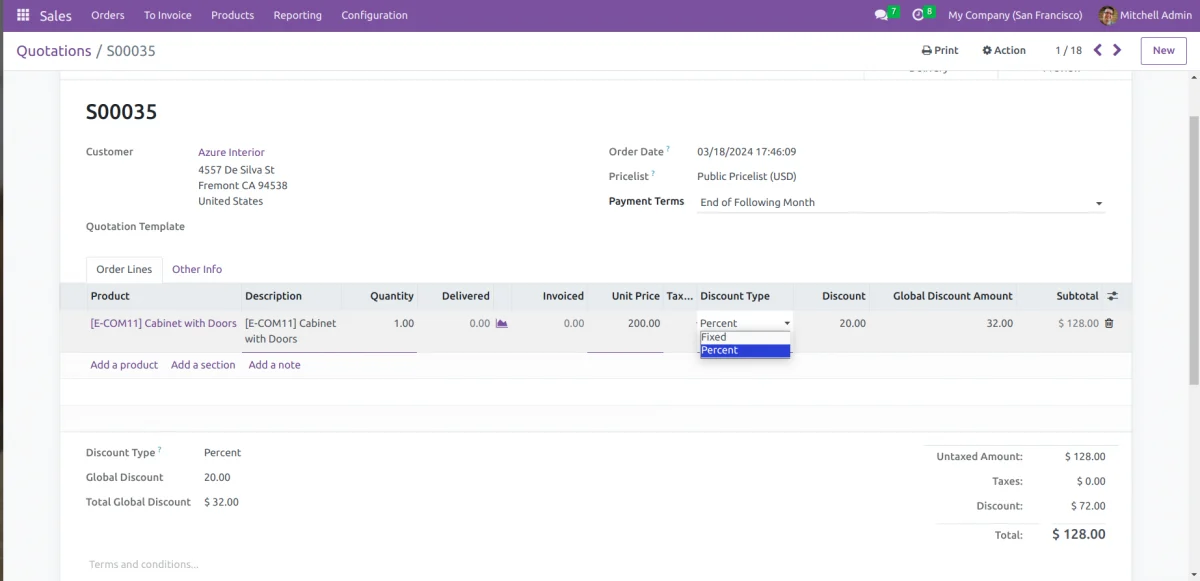Switch to the Other Info tab
Screen dimensions: 1200x581
point(197,269)
